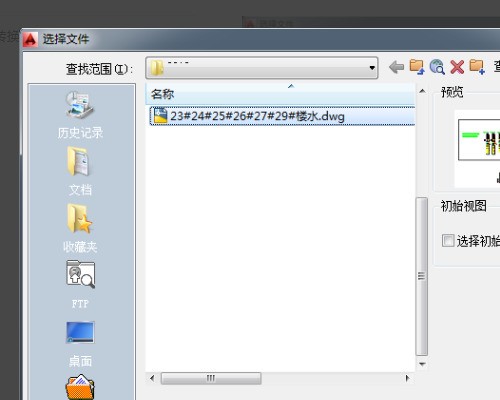Viewport: 500px width, 400px height.
Task: Click the back arrow toolbar button
Action: click(396, 67)
